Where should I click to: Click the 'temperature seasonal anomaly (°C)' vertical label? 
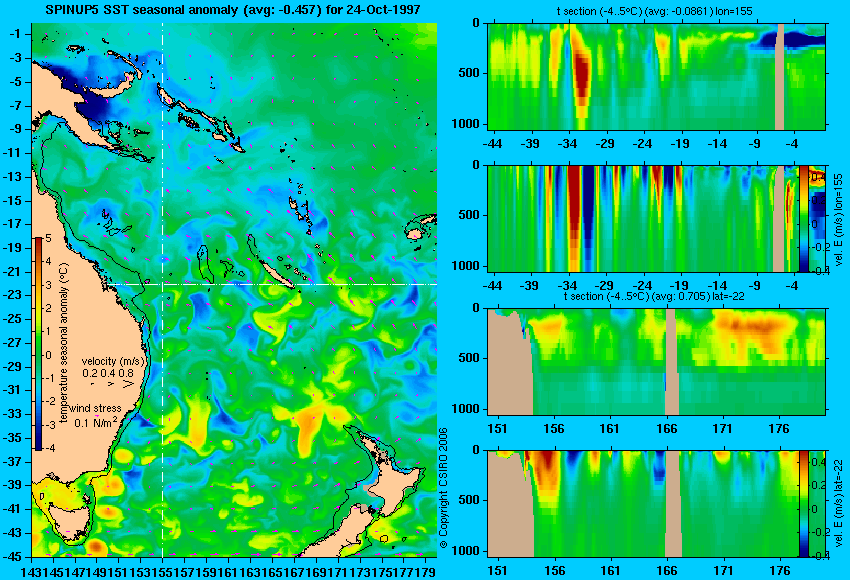click(x=64, y=343)
